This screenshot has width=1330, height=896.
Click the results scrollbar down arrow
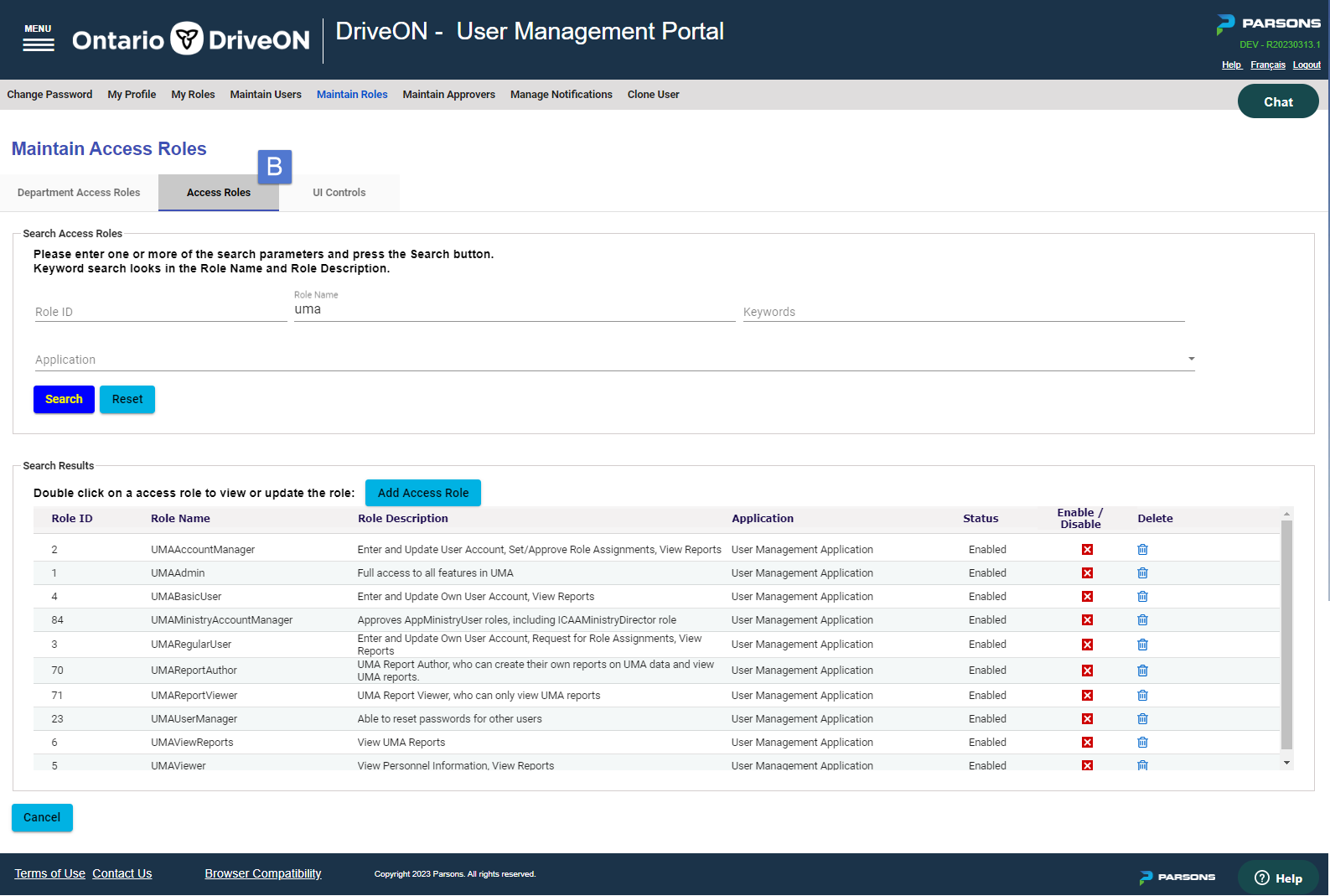pos(1286,763)
